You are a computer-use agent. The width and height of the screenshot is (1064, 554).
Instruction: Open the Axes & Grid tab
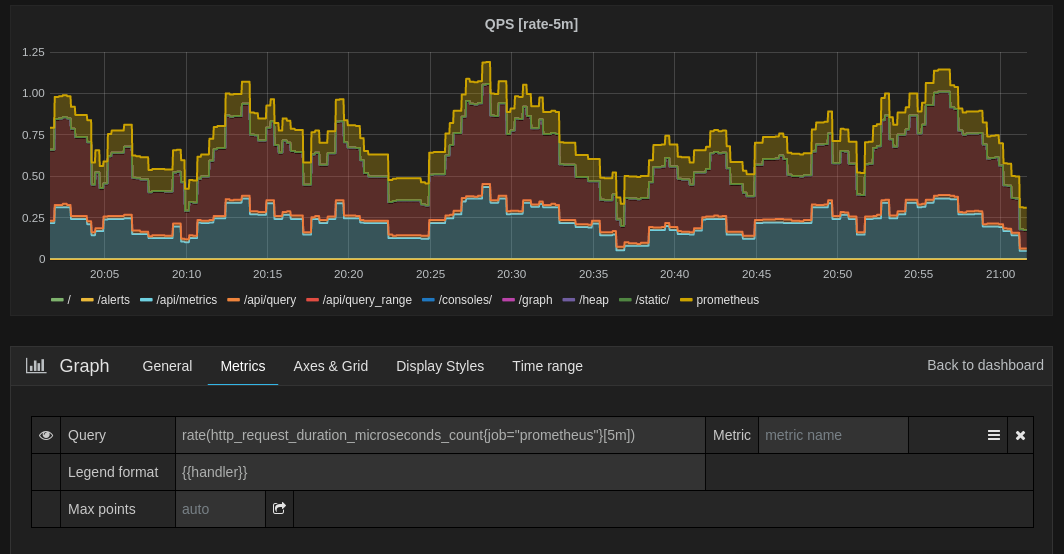330,366
